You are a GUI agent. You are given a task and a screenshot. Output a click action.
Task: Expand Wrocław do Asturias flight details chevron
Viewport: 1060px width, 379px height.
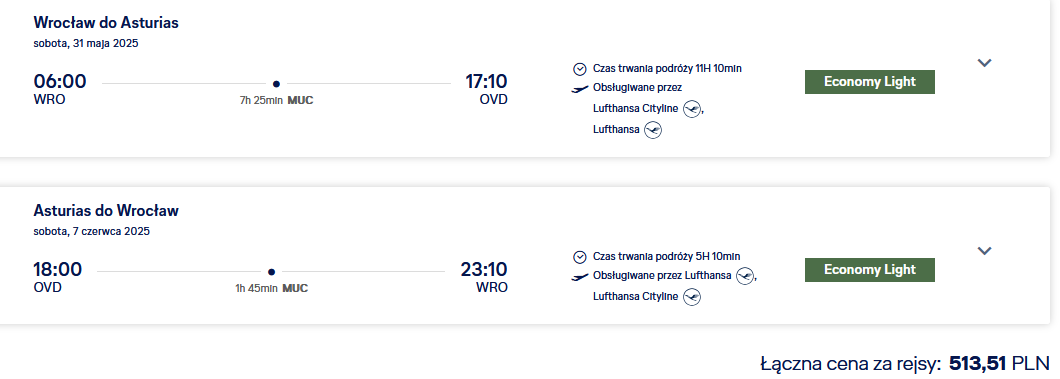tap(984, 63)
